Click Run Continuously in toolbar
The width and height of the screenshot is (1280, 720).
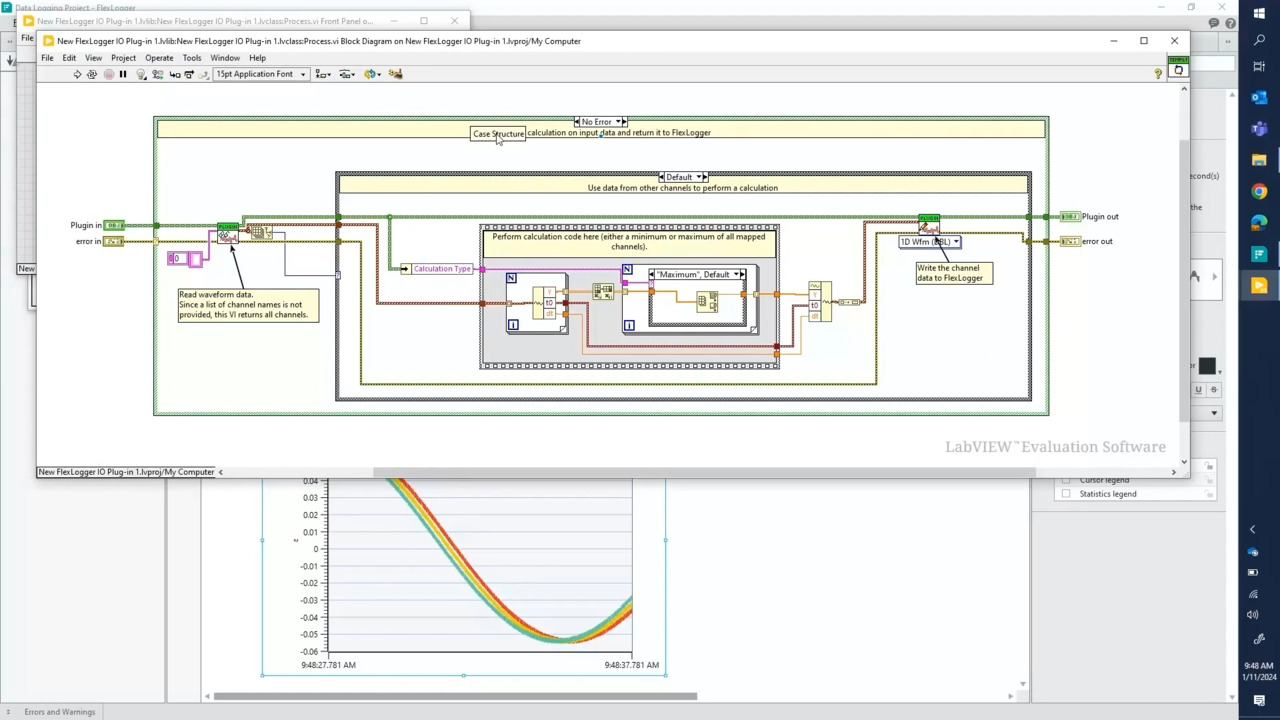pyautogui.click(x=92, y=74)
